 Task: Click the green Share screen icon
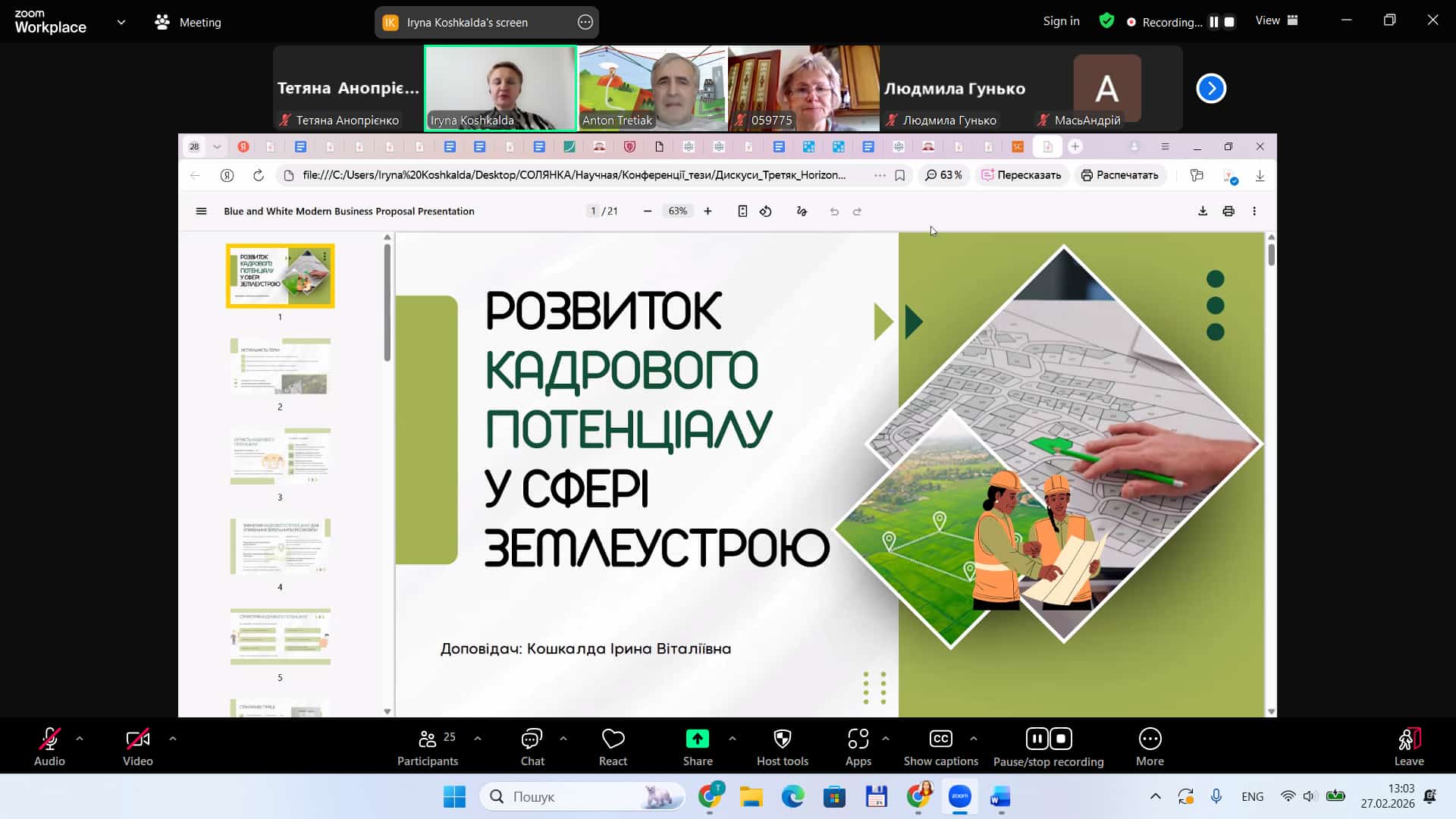coord(697,739)
